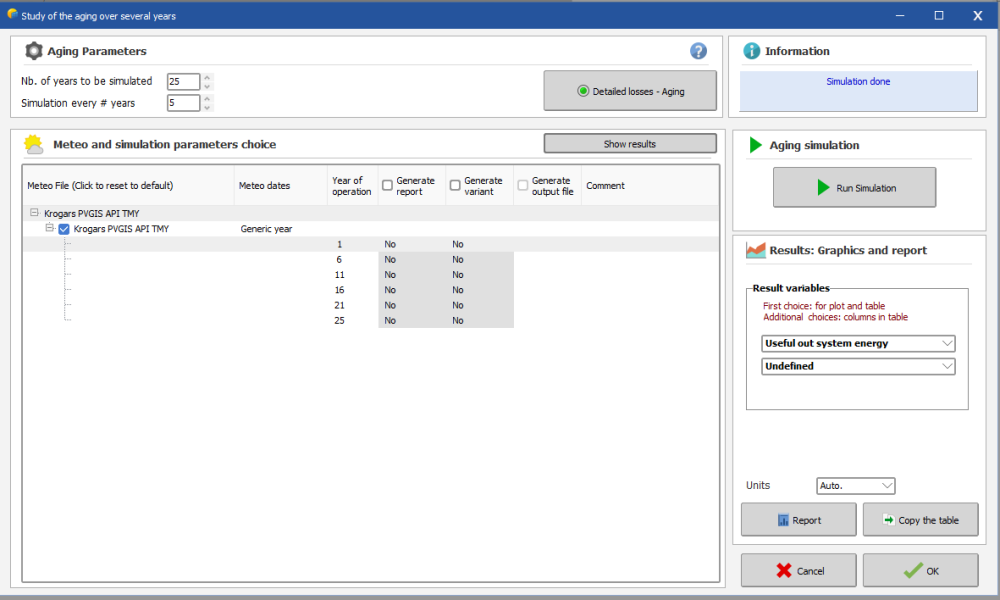Open the Useful out system energy dropdown
The image size is (1000, 600).
click(x=857, y=343)
